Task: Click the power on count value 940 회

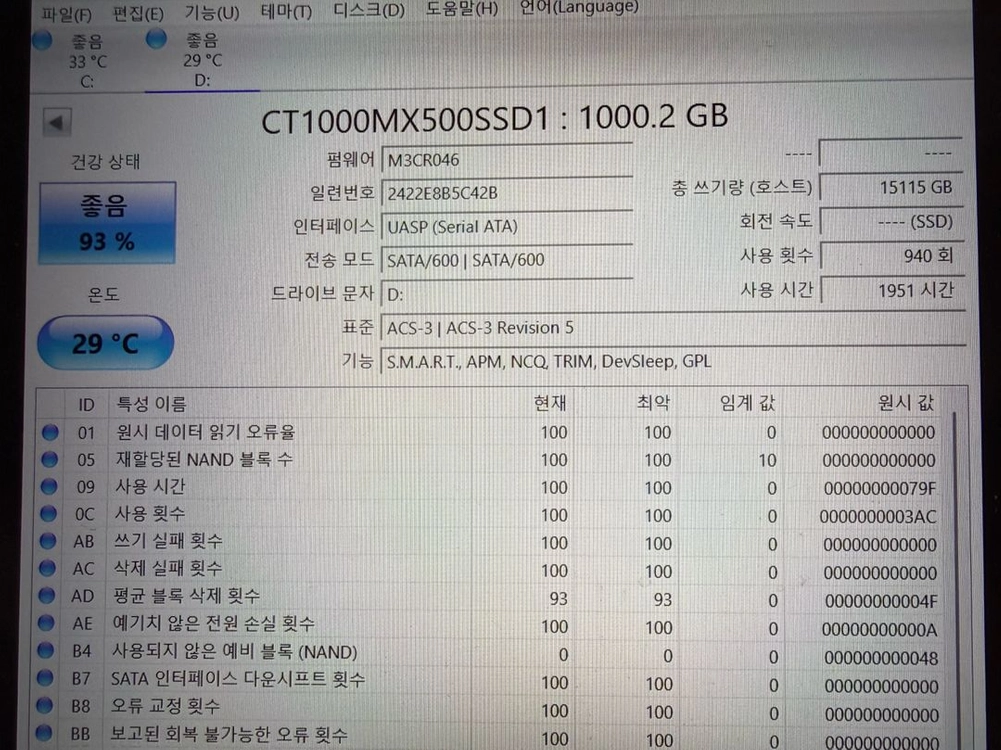Action: pyautogui.click(x=892, y=256)
